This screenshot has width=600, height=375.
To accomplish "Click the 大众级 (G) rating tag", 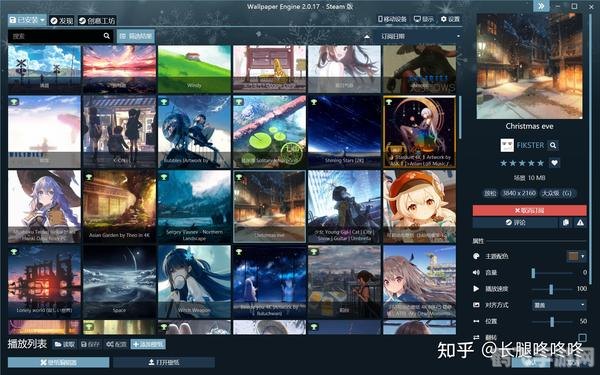I will point(557,193).
